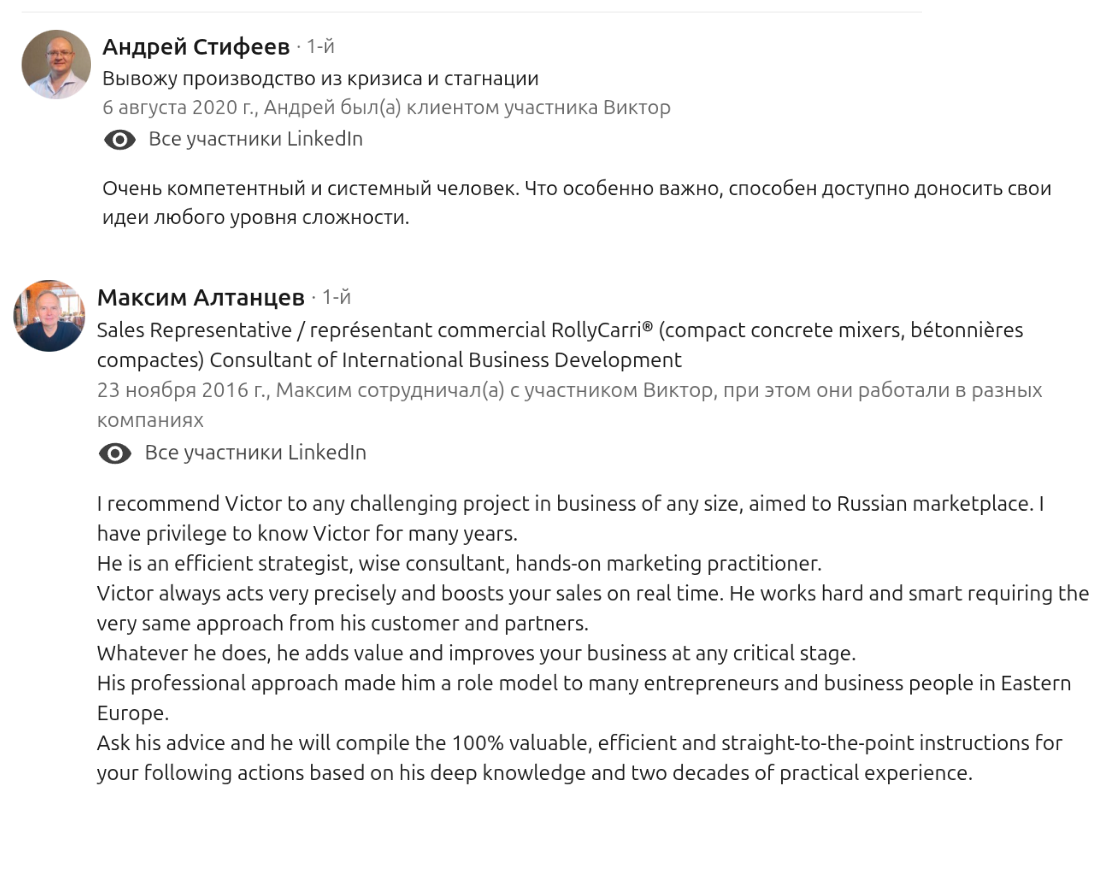Select "Все участники LinkedIn" under Максим's recommendation
This screenshot has width=1101, height=870.
(255, 453)
